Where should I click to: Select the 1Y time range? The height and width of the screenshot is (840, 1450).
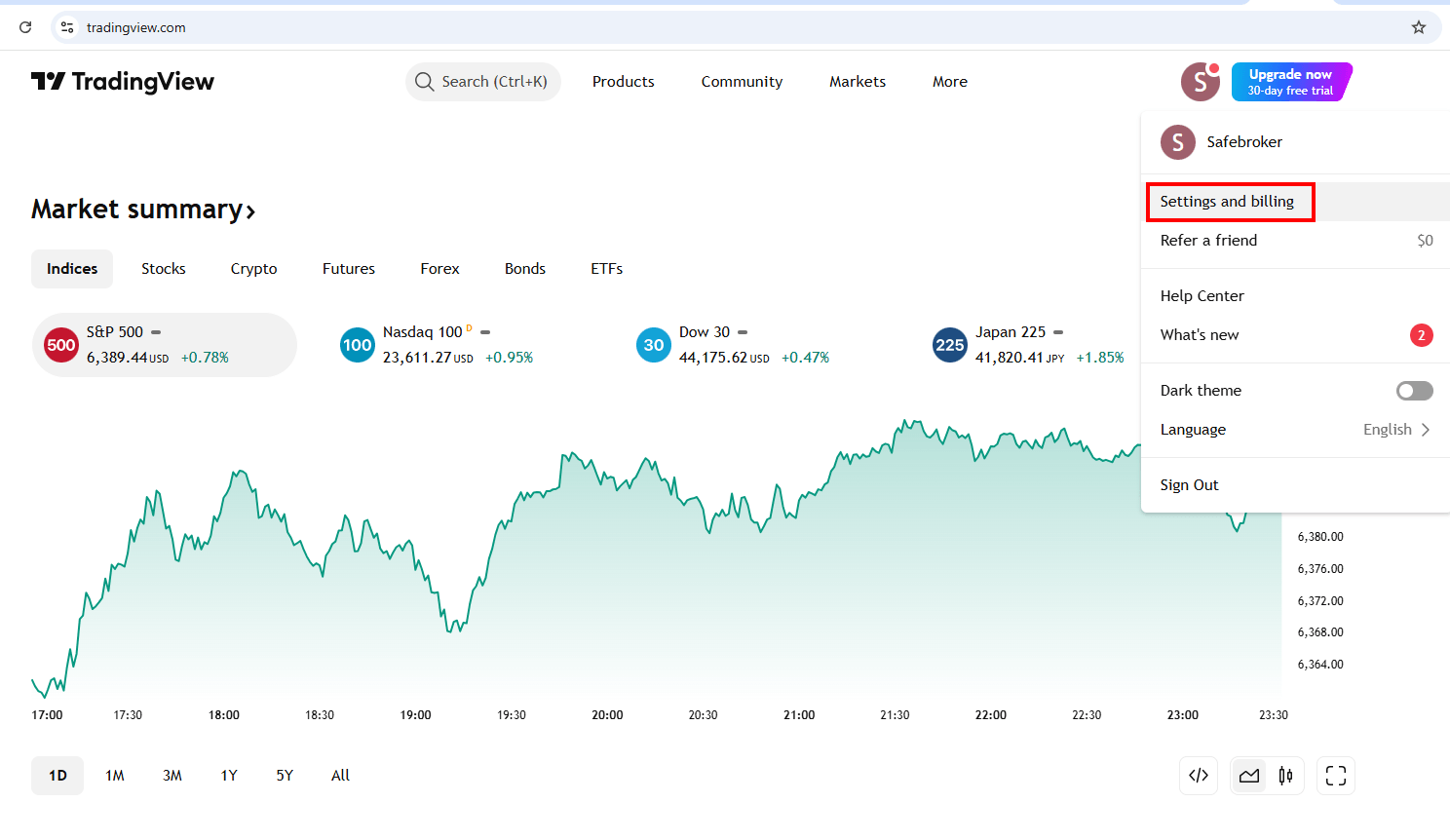tap(229, 776)
